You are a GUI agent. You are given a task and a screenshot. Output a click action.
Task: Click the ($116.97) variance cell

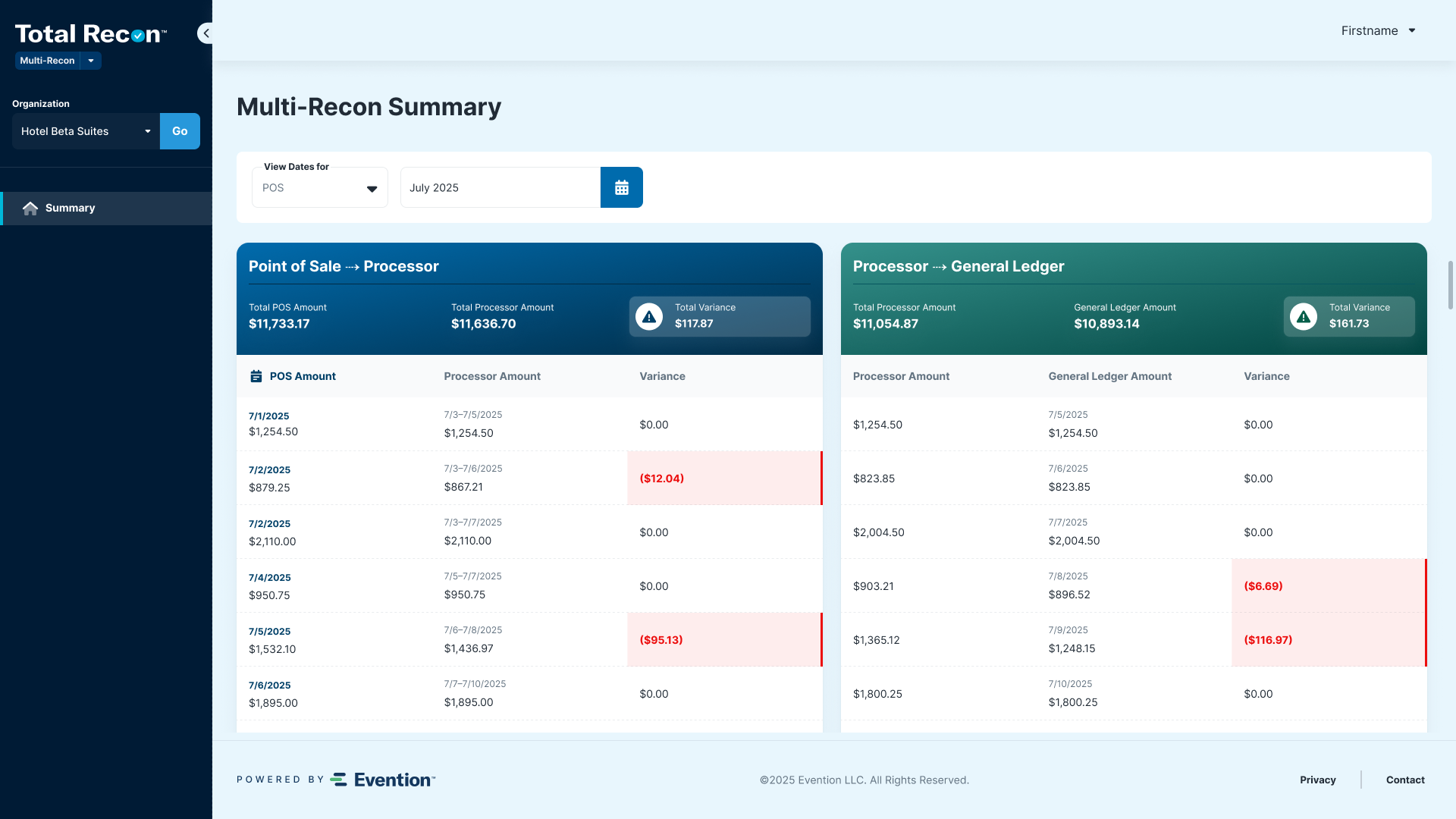point(1329,640)
